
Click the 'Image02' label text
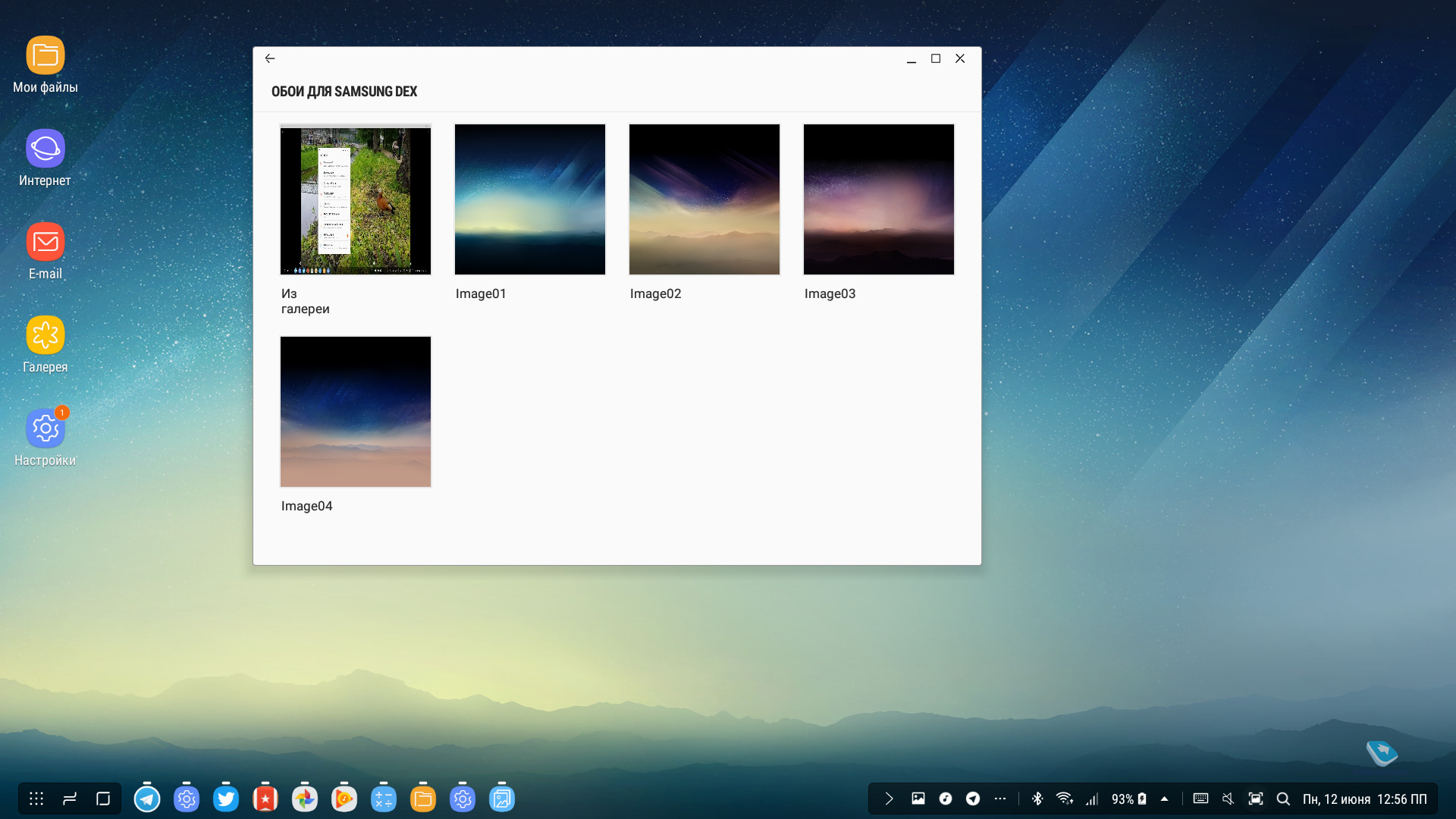[x=655, y=293]
